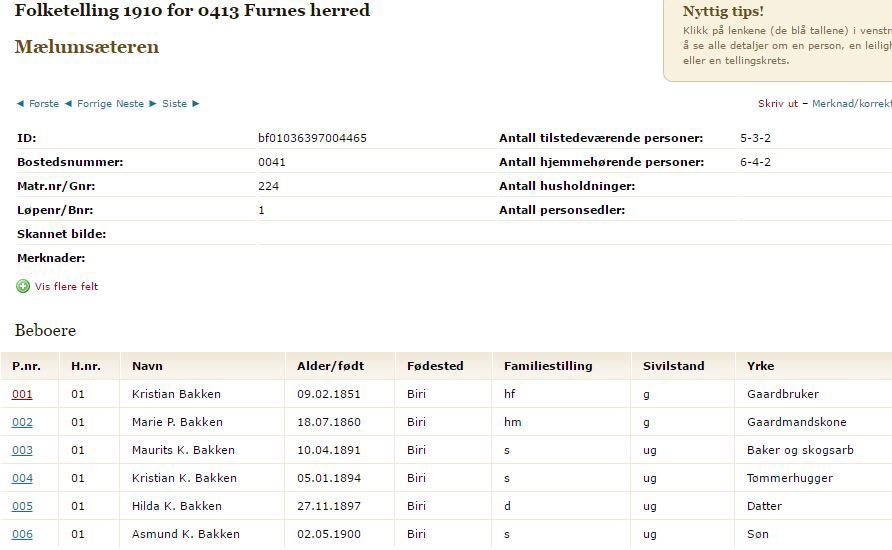Open person 006 Asmund K. Bakken
The height and width of the screenshot is (550, 892).
(22, 534)
